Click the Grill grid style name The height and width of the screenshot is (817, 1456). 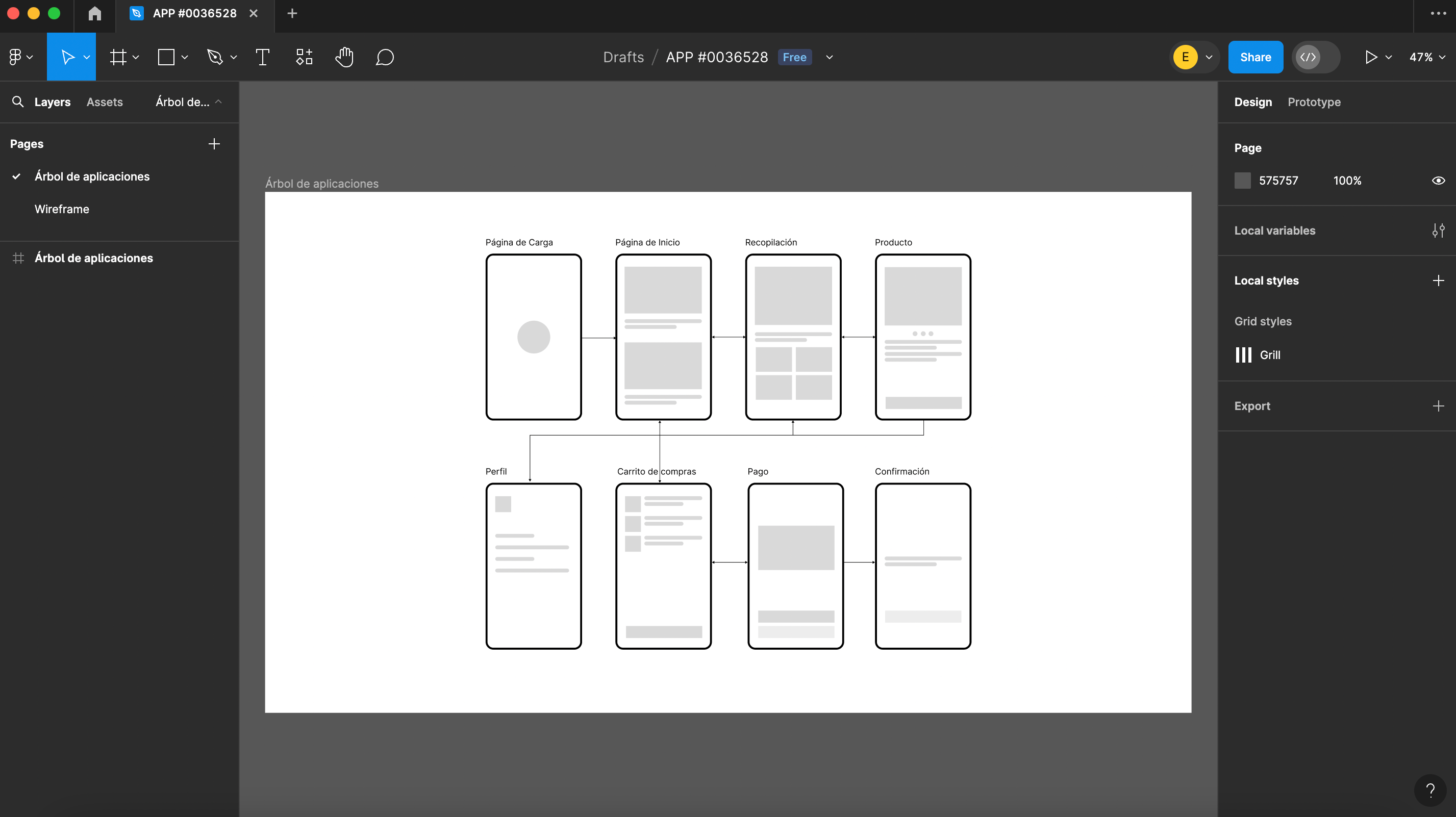1269,355
